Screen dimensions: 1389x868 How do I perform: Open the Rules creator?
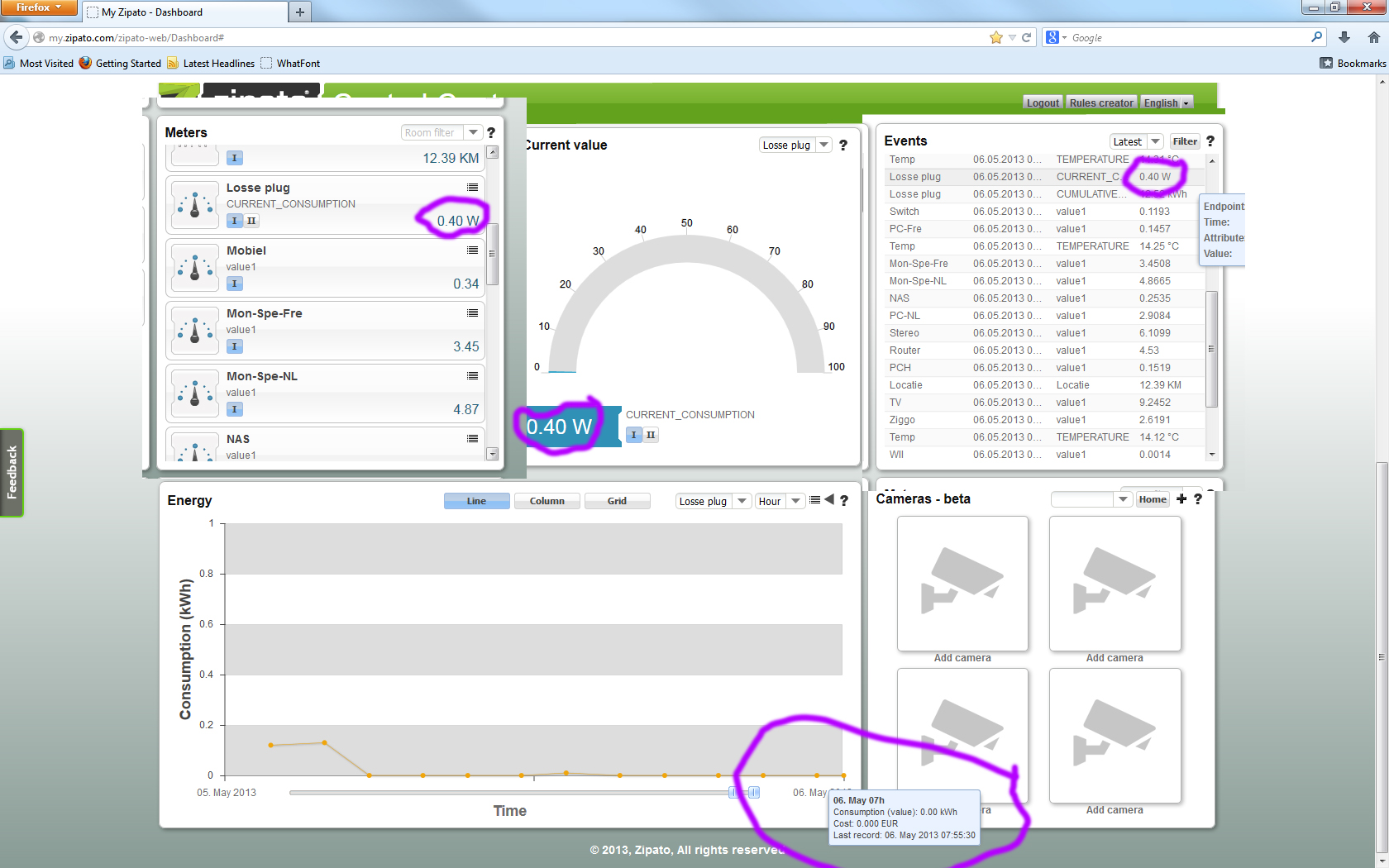coord(1100,103)
